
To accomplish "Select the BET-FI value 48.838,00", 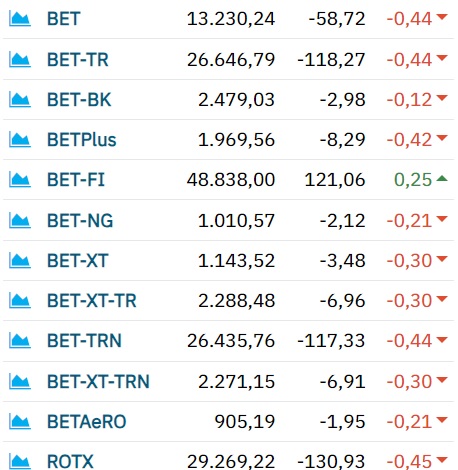I will [231, 180].
